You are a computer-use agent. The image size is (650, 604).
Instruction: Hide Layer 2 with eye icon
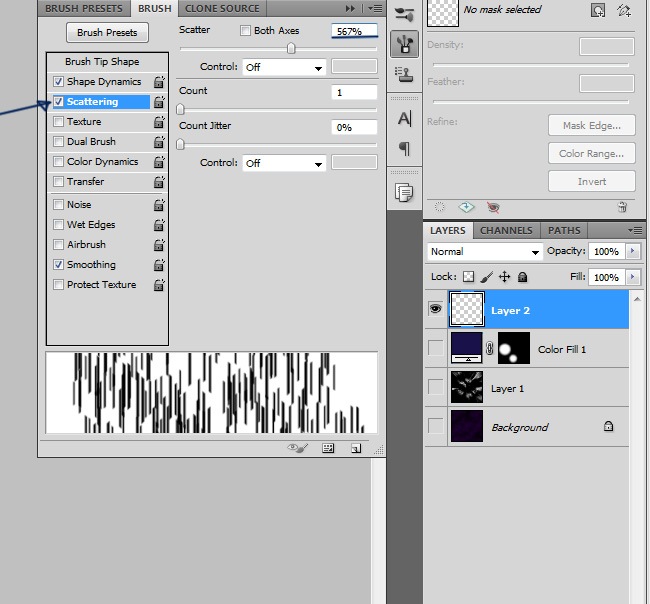tap(435, 310)
